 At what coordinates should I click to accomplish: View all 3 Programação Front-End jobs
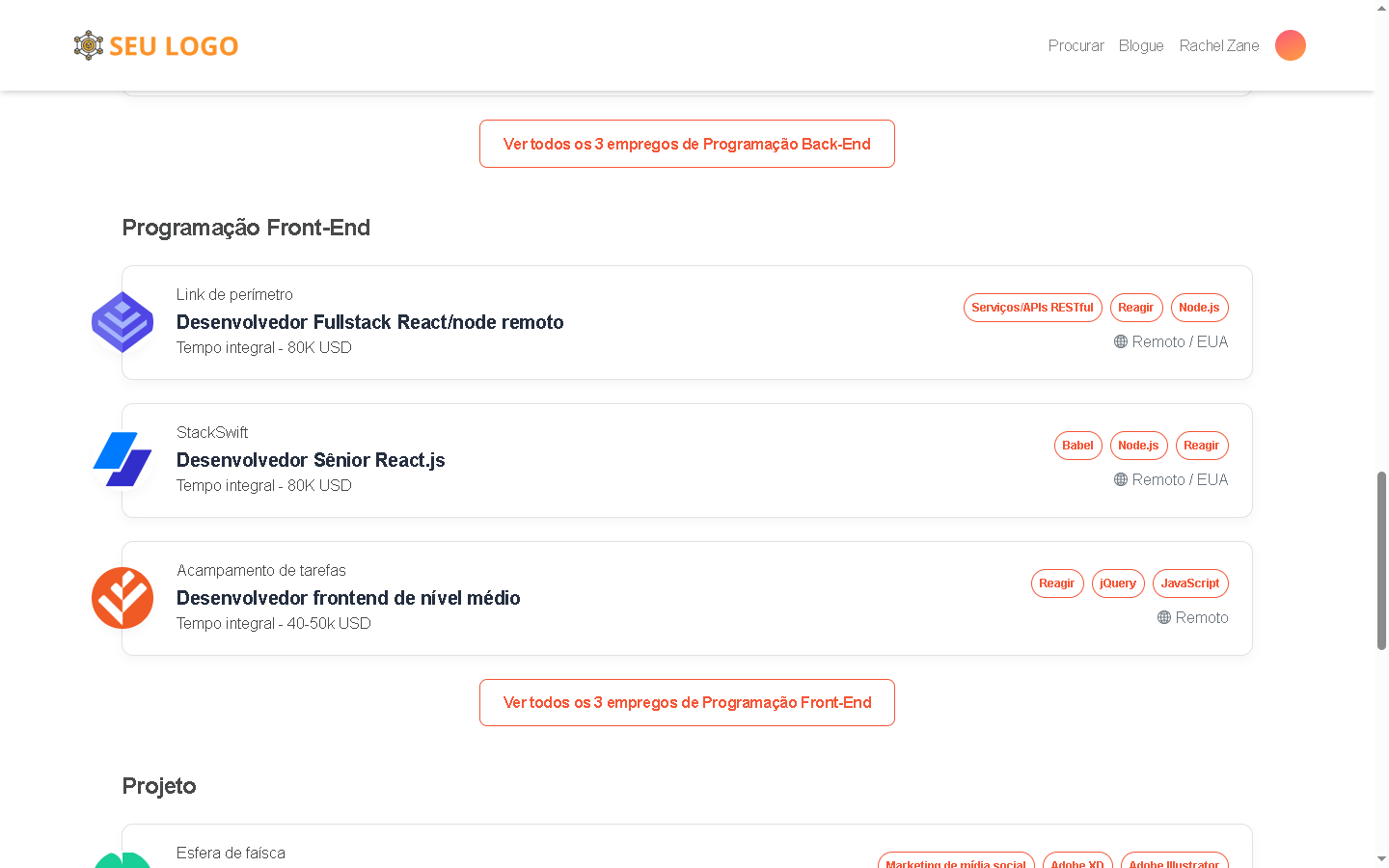click(687, 702)
